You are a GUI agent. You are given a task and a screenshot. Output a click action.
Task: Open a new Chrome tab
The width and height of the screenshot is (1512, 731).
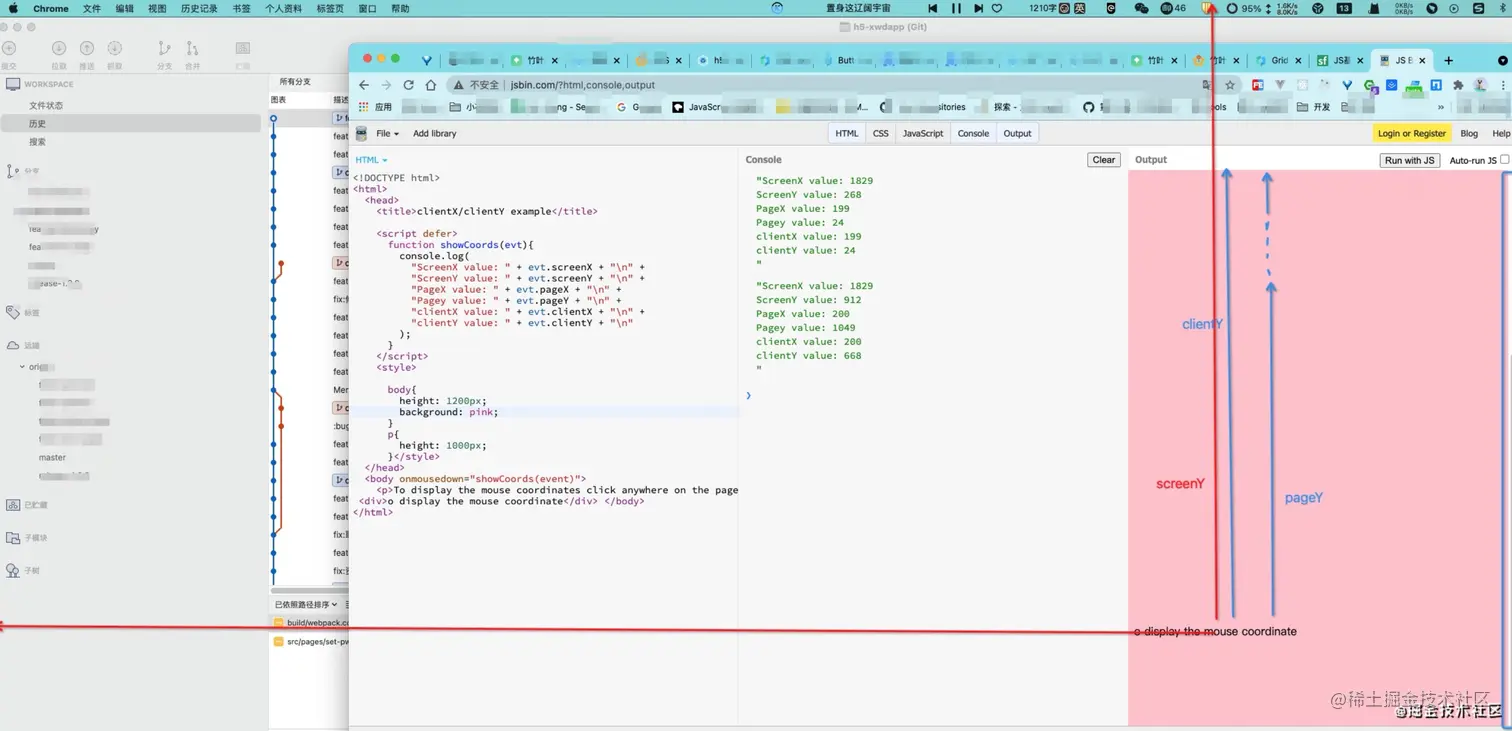tap(1448, 60)
